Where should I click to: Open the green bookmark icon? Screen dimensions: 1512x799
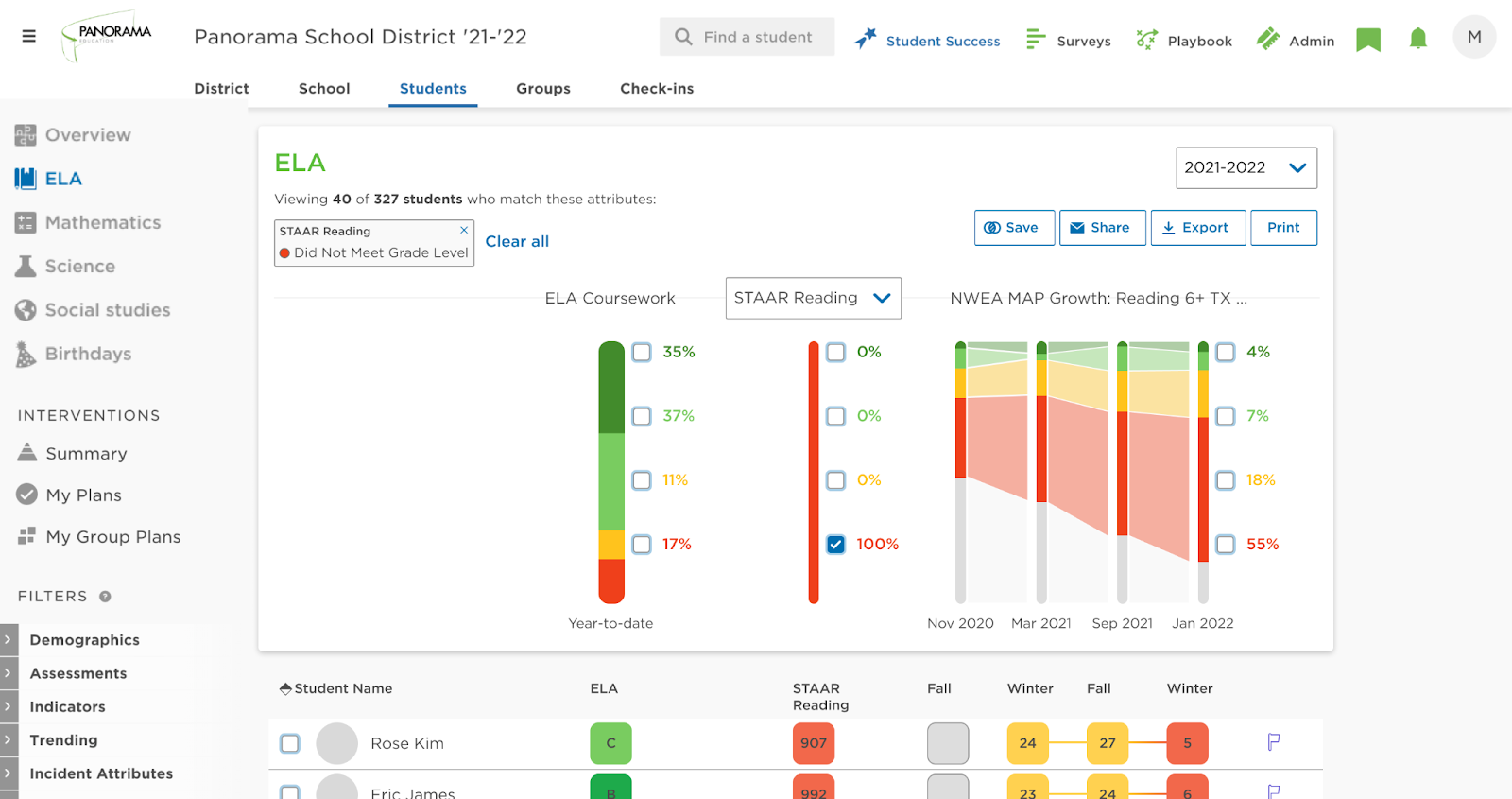click(x=1368, y=40)
